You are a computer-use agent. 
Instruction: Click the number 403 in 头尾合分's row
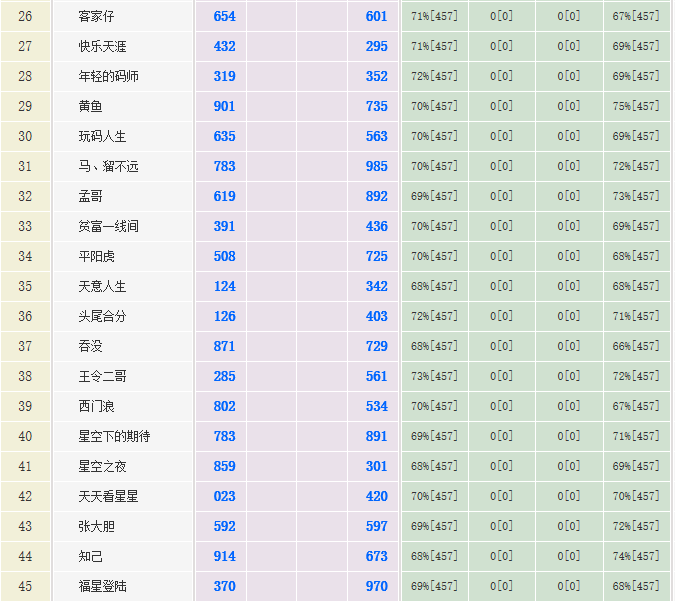(x=376, y=317)
